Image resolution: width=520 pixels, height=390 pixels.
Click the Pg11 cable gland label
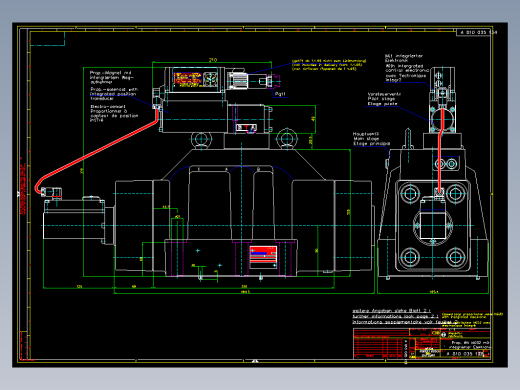(x=280, y=94)
